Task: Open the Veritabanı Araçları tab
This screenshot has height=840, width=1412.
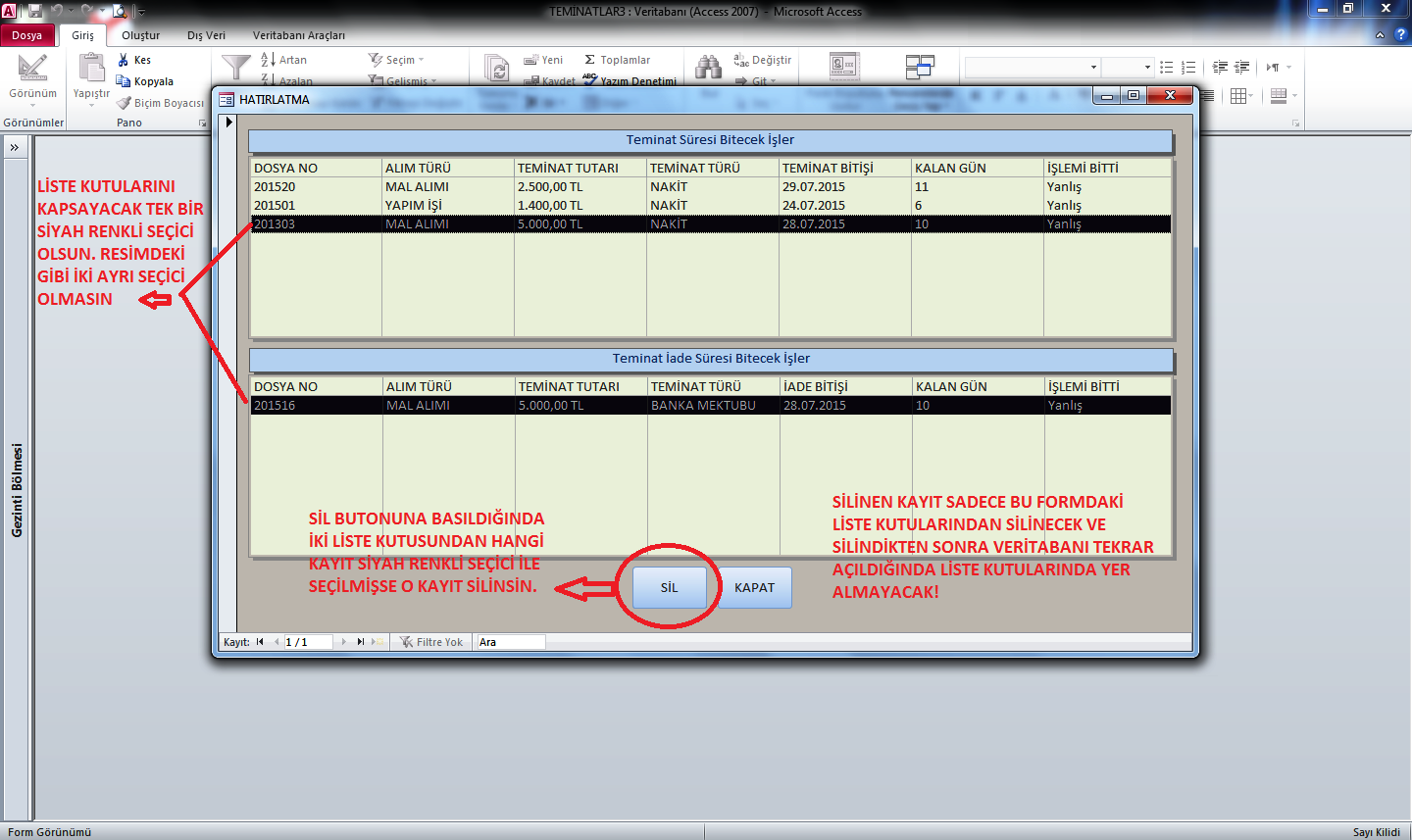Action: (x=298, y=35)
